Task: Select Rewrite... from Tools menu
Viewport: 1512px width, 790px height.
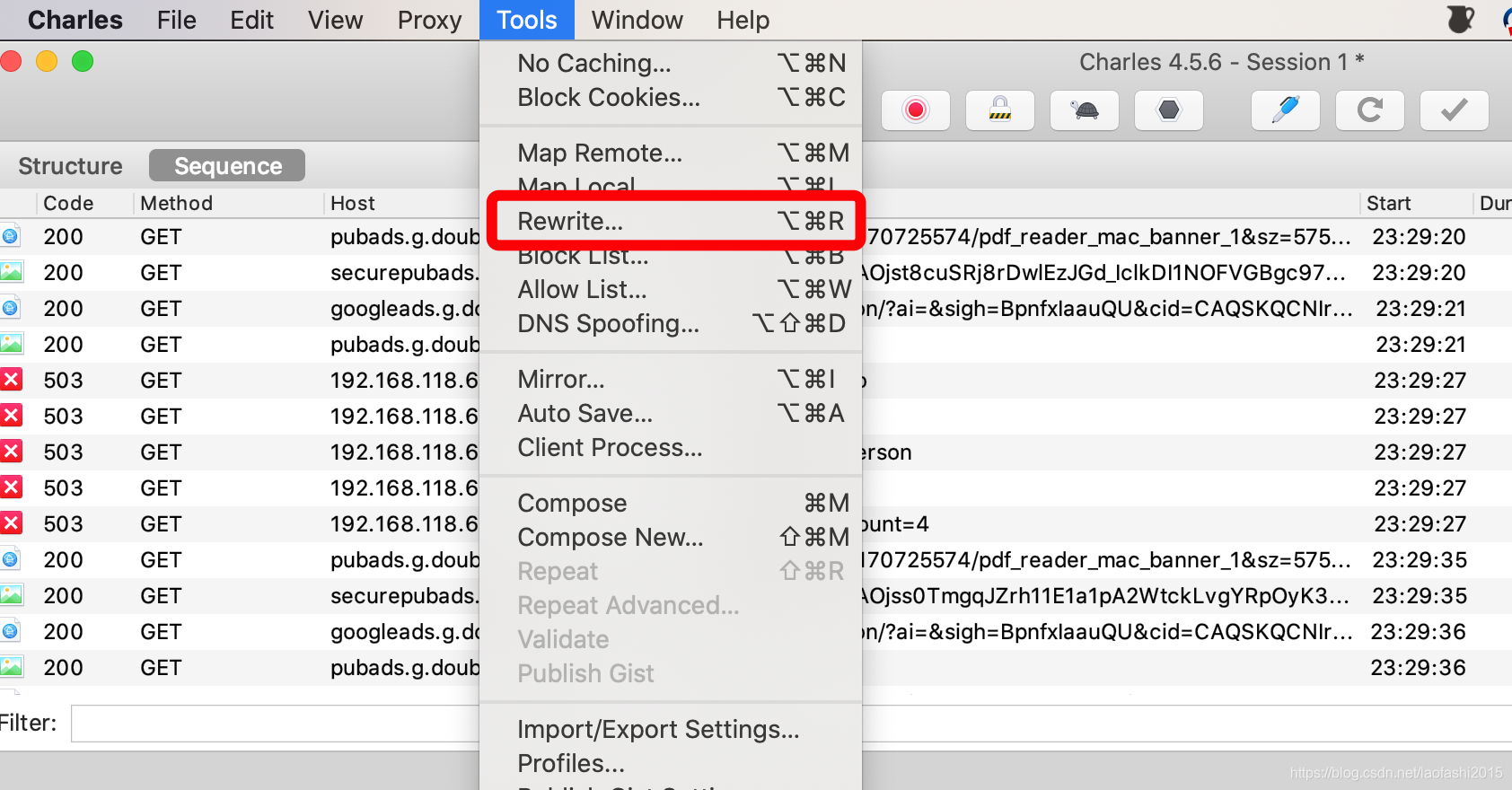Action: 671,221
